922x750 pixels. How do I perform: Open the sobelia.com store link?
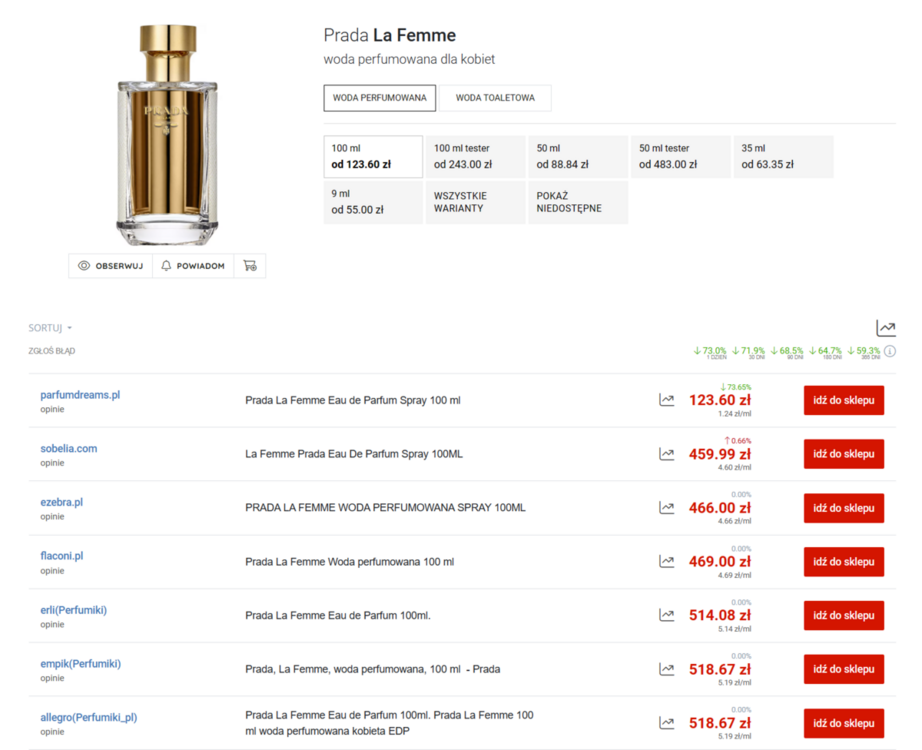click(69, 448)
